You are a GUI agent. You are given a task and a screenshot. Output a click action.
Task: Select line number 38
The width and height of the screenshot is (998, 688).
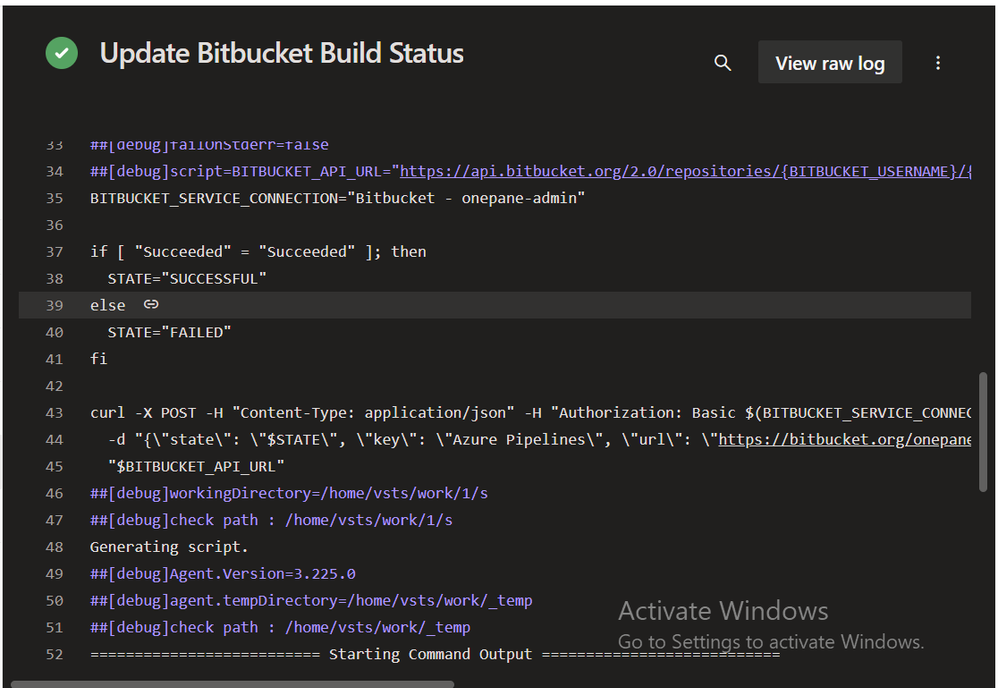pos(55,278)
